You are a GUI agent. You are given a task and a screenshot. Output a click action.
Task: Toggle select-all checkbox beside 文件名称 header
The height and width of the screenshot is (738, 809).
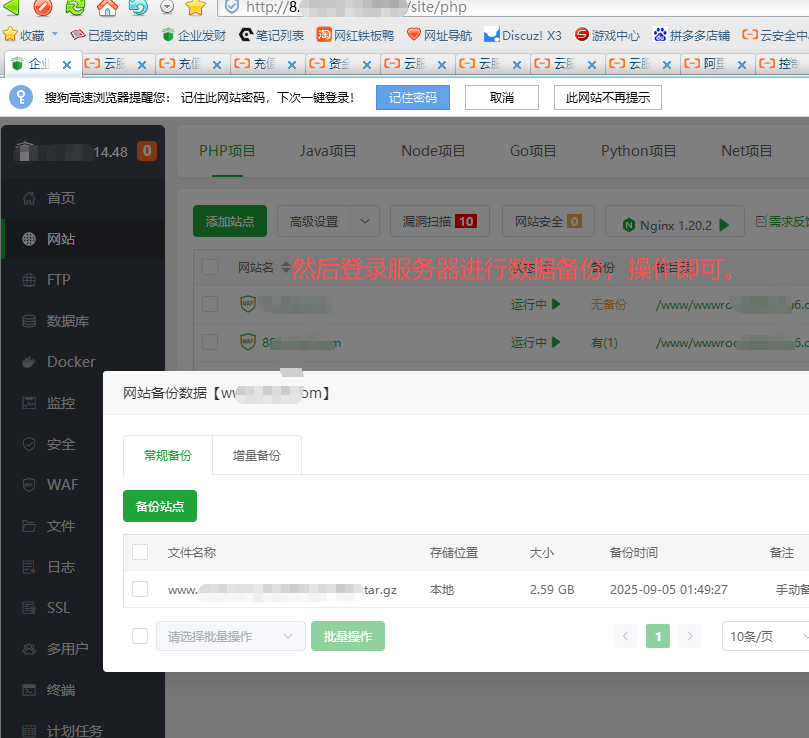pyautogui.click(x=140, y=552)
